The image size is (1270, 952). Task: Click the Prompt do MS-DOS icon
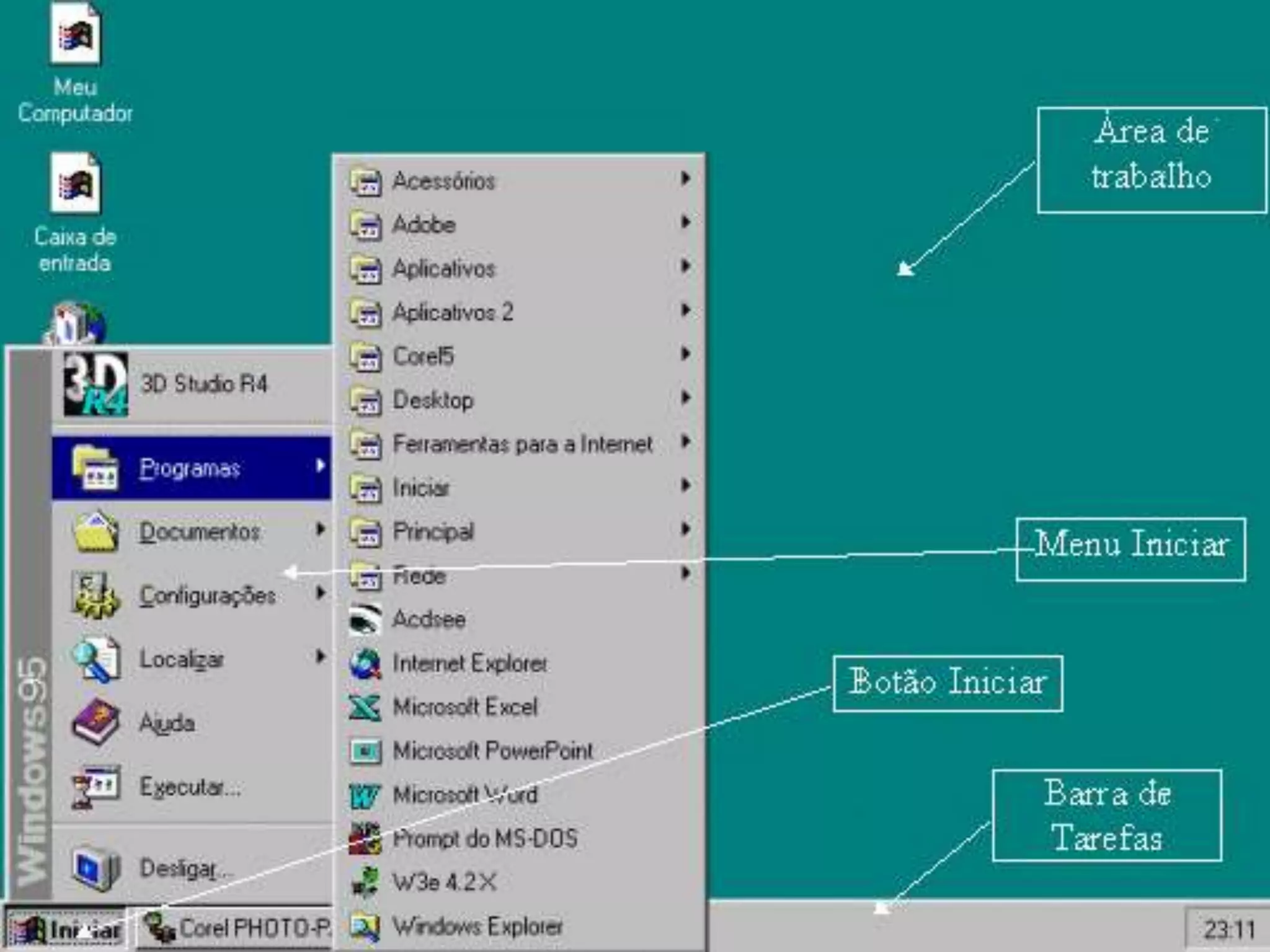(x=365, y=839)
